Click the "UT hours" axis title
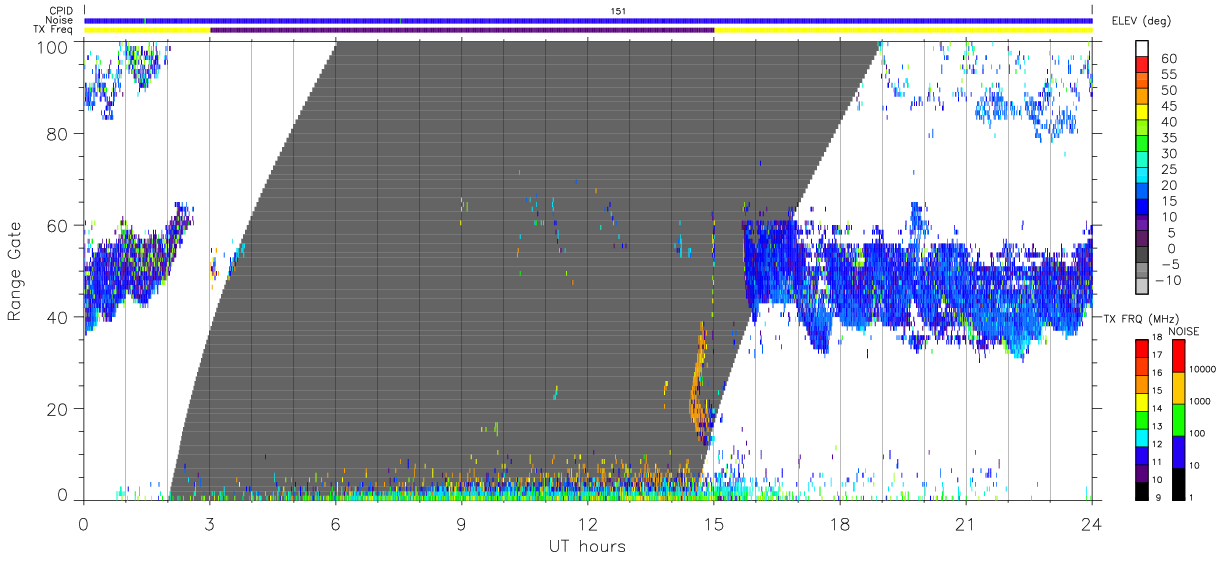Screen dimensions: 1228x567 click(x=586, y=546)
